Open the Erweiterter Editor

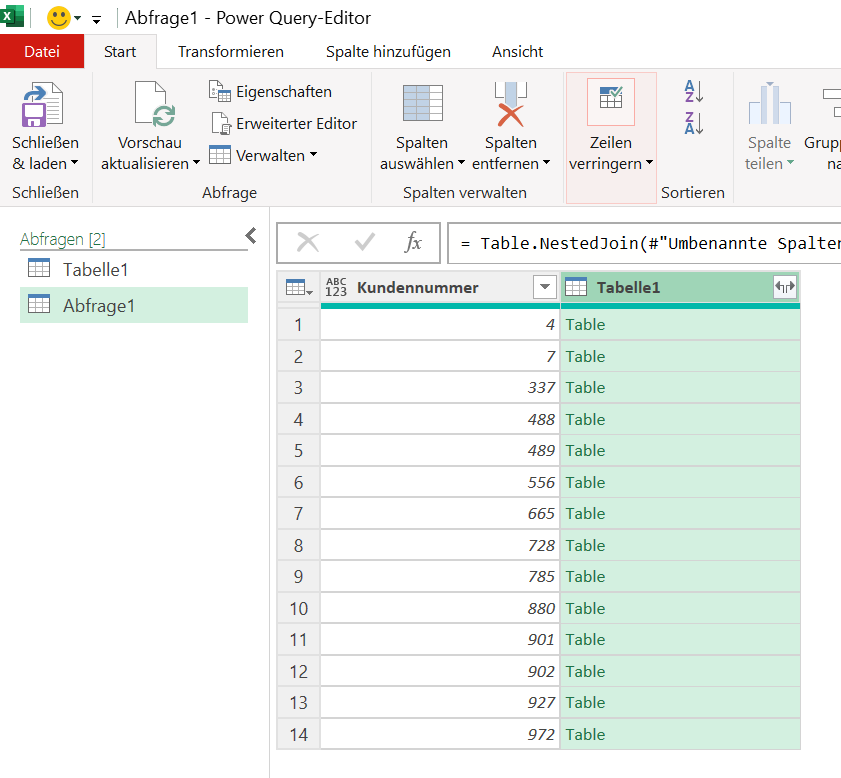point(283,124)
